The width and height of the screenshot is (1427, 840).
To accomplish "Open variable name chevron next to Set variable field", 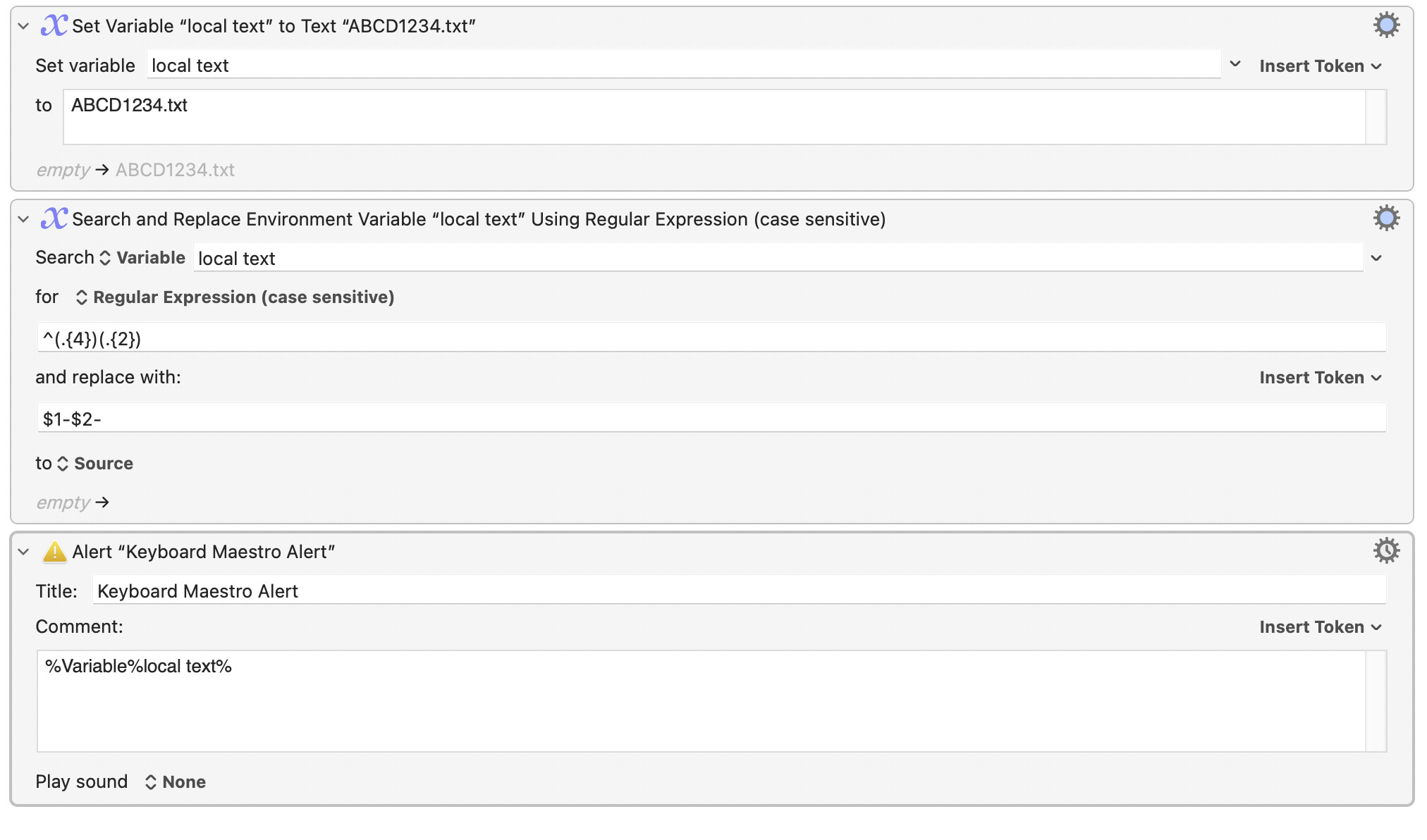I will click(1235, 64).
